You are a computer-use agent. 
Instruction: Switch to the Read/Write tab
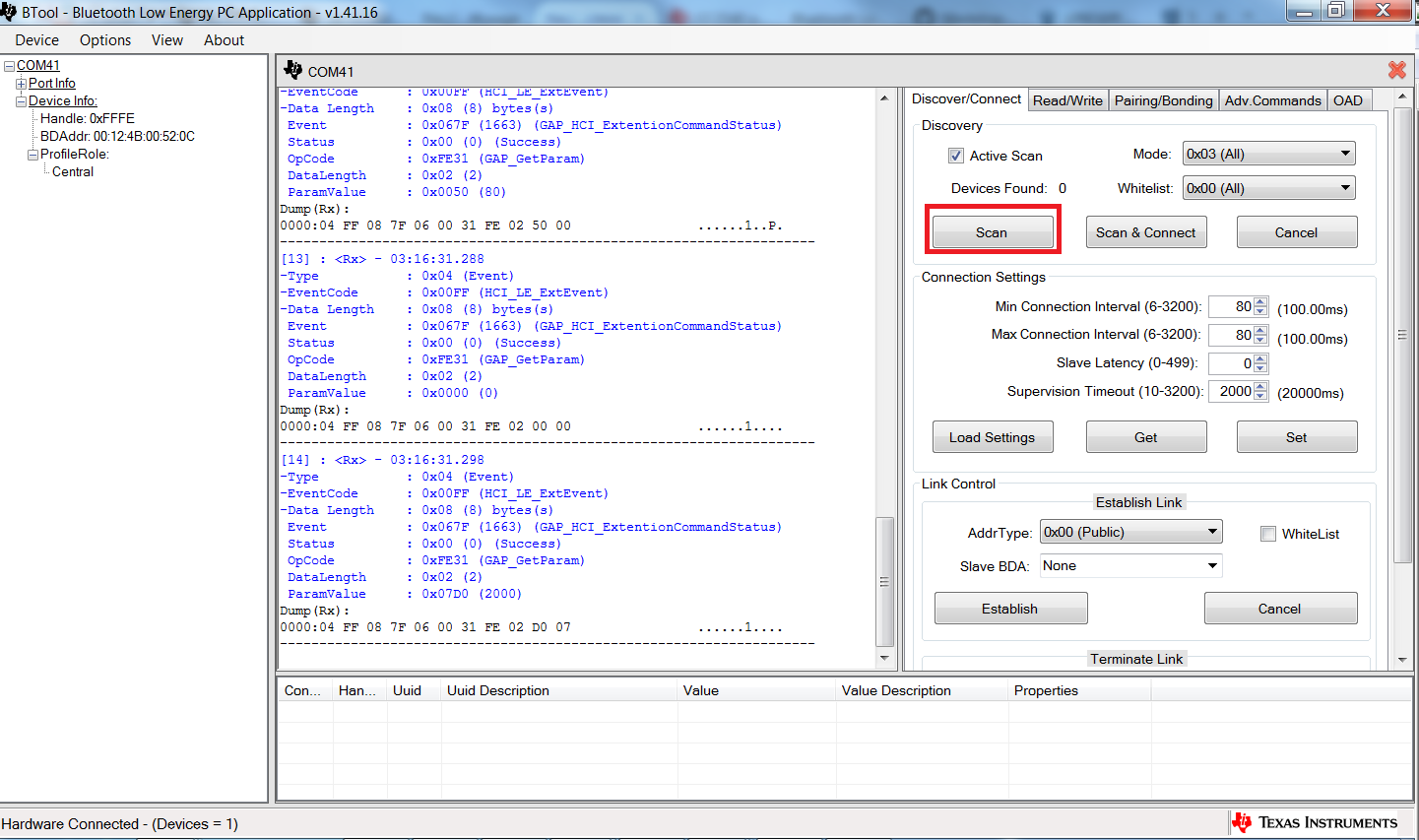tap(1067, 100)
